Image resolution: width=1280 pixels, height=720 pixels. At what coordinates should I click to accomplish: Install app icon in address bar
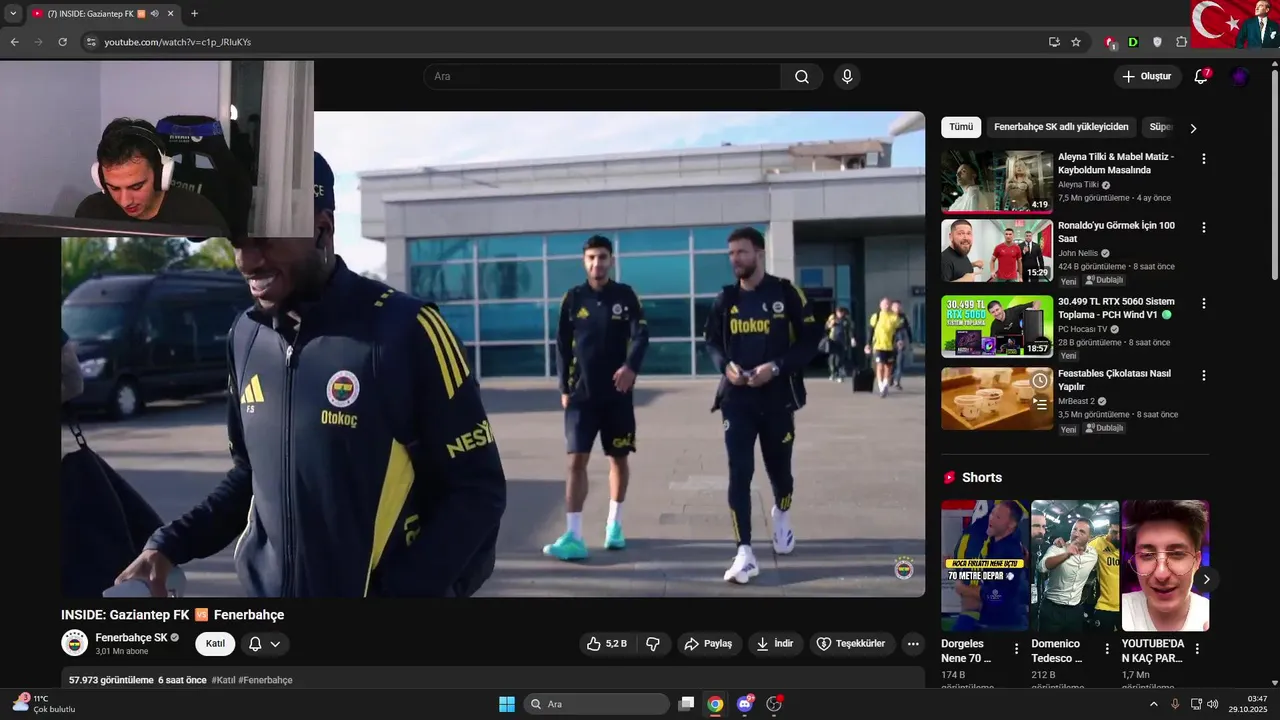[x=1054, y=42]
